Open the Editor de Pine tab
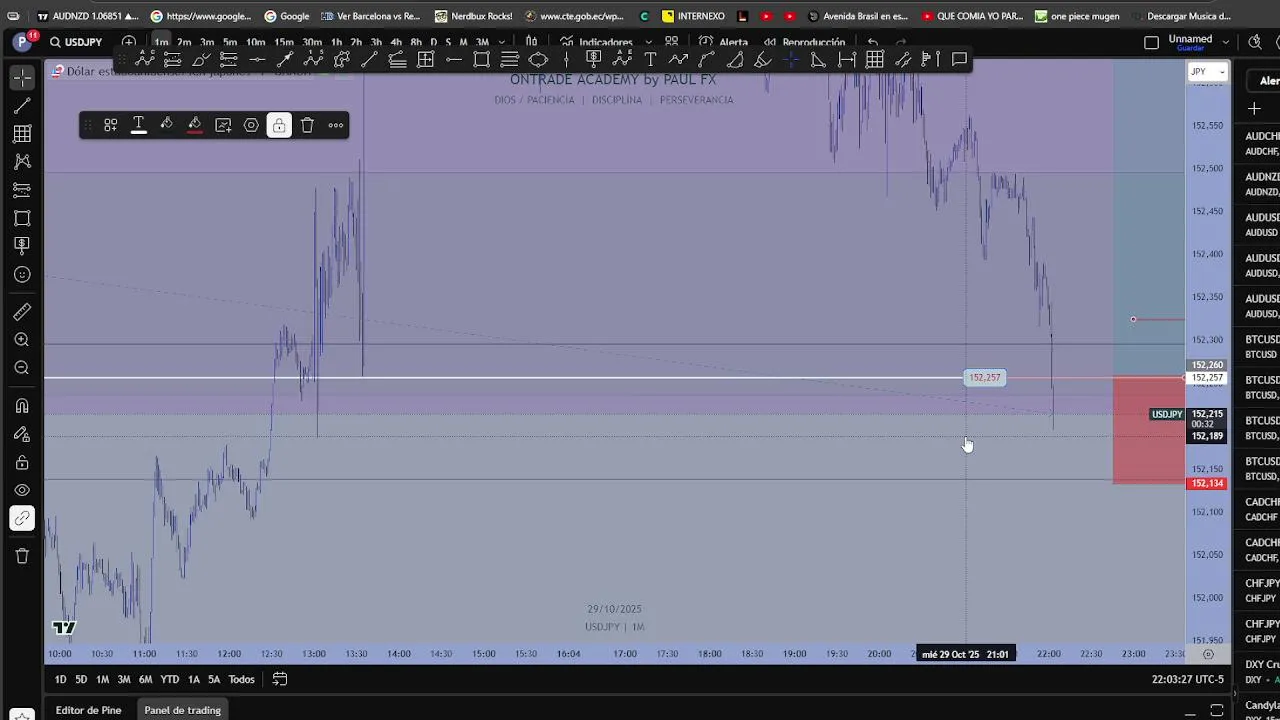Image resolution: width=1280 pixels, height=720 pixels. 88,710
